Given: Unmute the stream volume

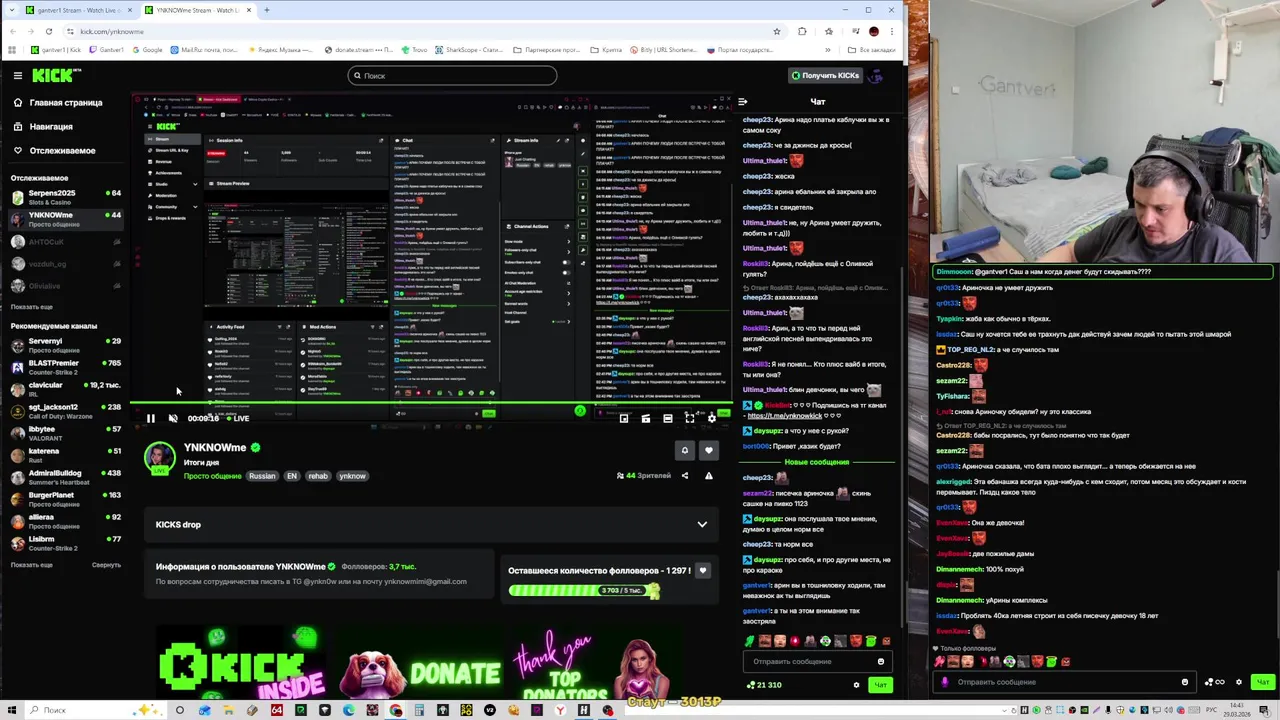Looking at the screenshot, I should click(x=173, y=418).
